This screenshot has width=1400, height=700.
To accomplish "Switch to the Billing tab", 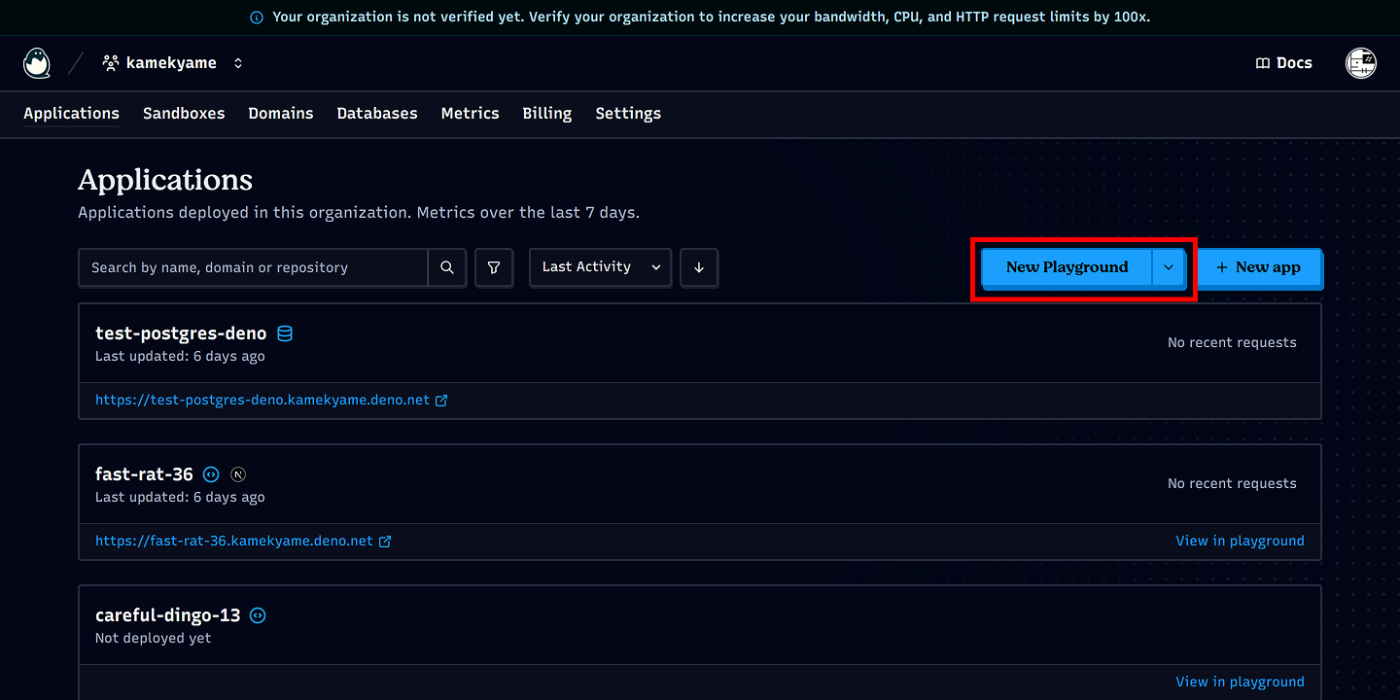I will point(547,113).
